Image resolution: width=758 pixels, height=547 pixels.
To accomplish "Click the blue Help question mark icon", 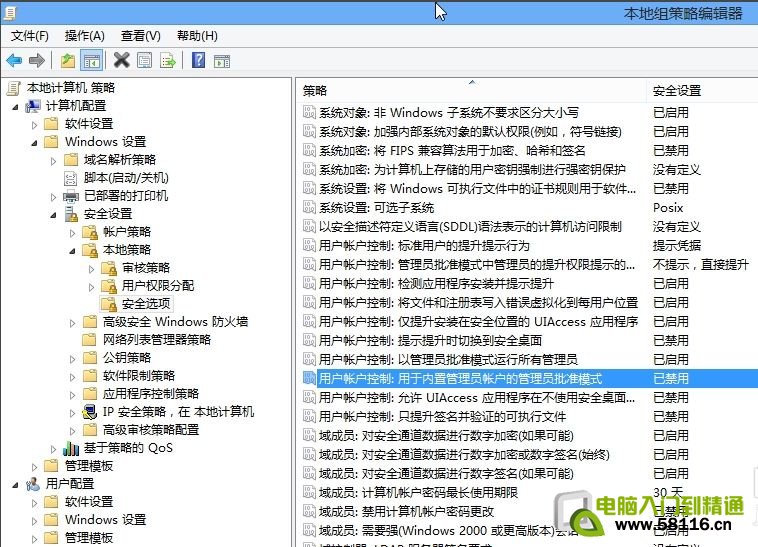I will (x=198, y=61).
